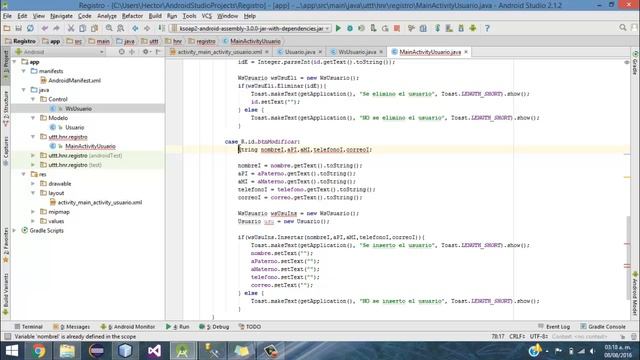
Task: Click Search Everywhere magnifier icon
Action: pyautogui.click(x=622, y=28)
